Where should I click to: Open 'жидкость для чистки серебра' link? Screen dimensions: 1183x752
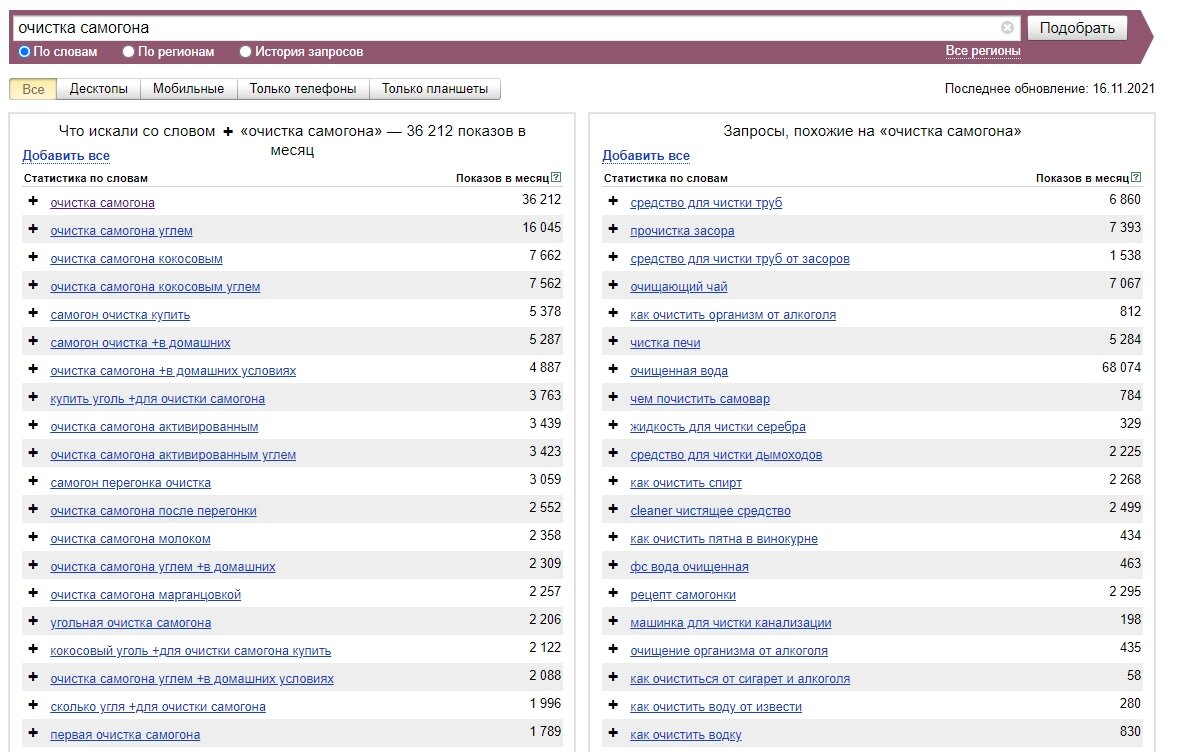pyautogui.click(x=717, y=427)
